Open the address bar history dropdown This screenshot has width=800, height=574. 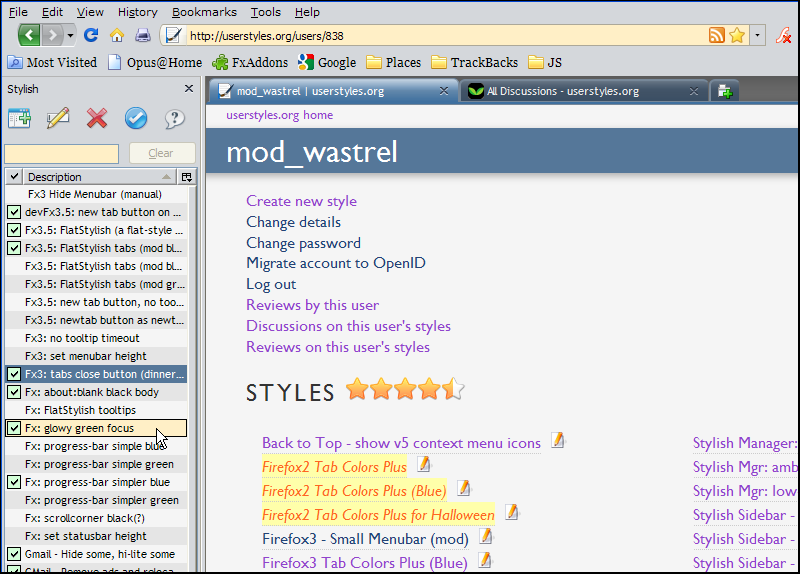click(757, 35)
